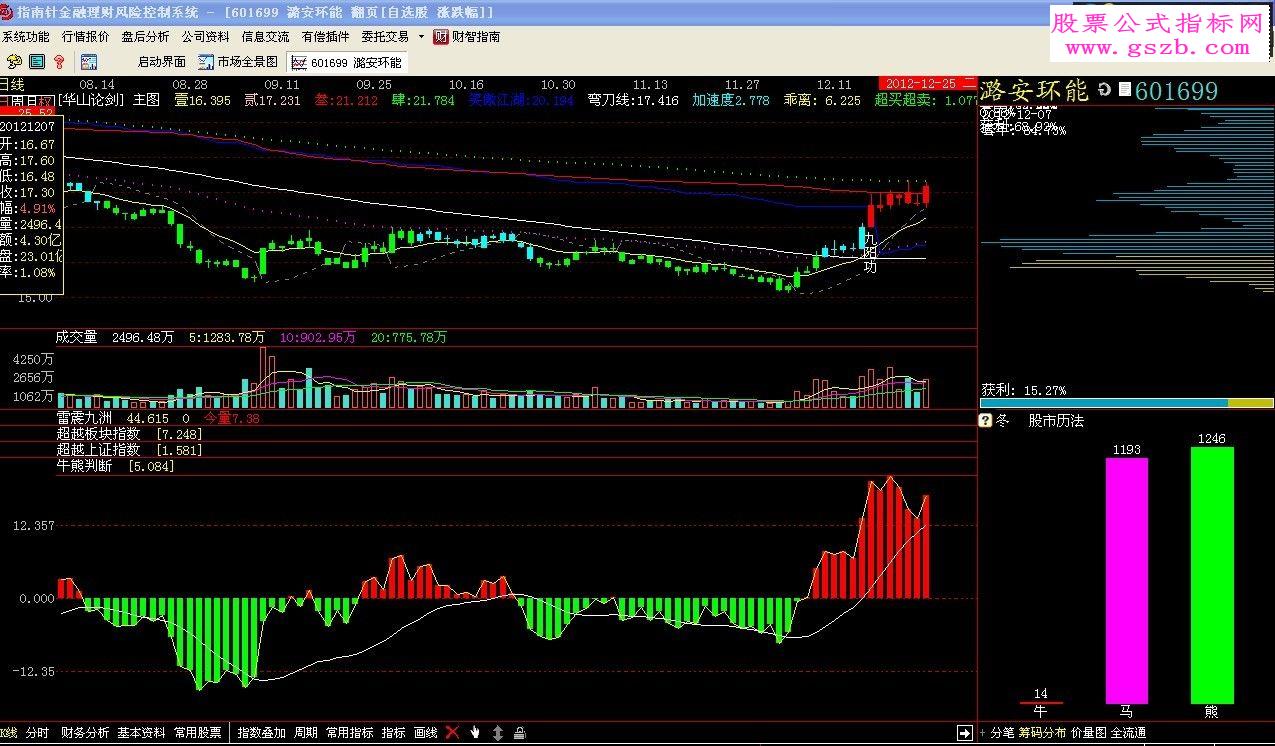Open the 有偿插件 menu

(x=325, y=36)
